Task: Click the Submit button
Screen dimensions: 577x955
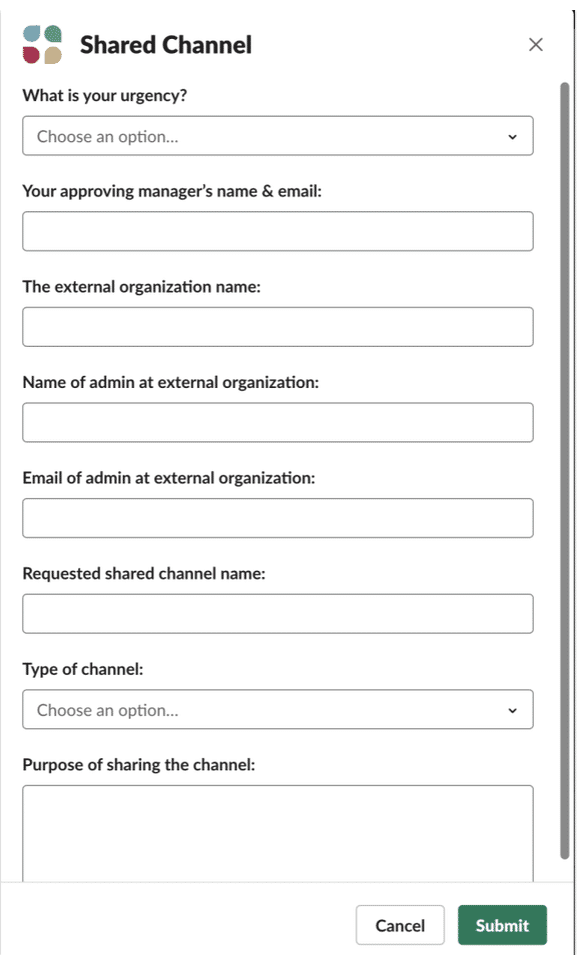Action: point(502,925)
